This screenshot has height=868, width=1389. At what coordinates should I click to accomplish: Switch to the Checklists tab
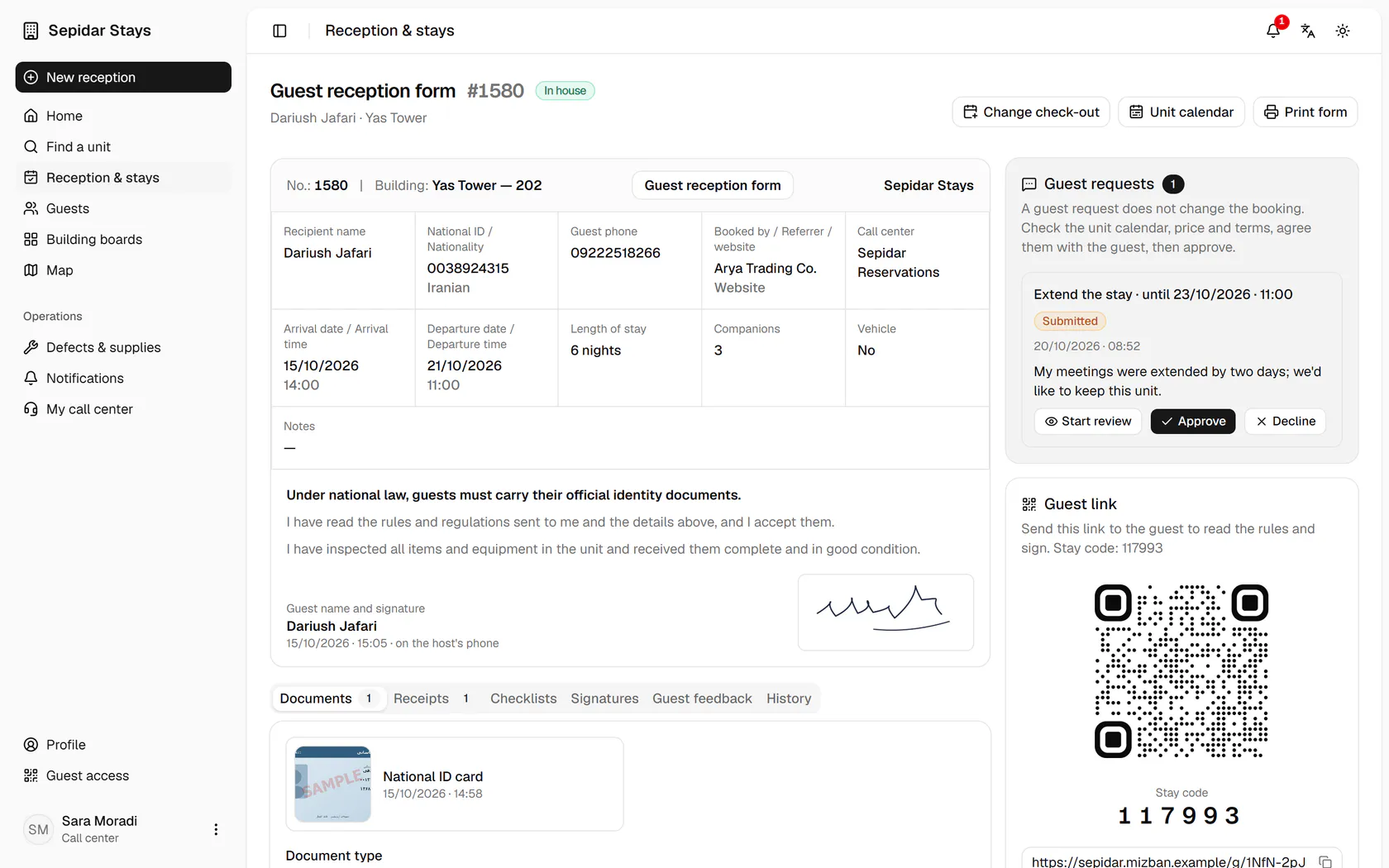coord(523,699)
